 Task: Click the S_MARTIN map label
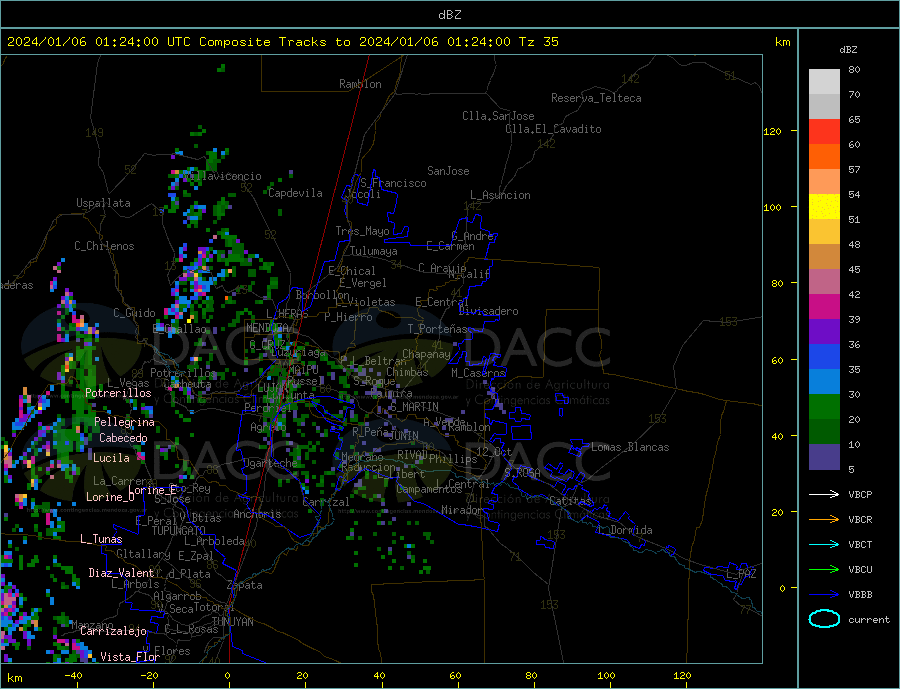click(x=414, y=407)
